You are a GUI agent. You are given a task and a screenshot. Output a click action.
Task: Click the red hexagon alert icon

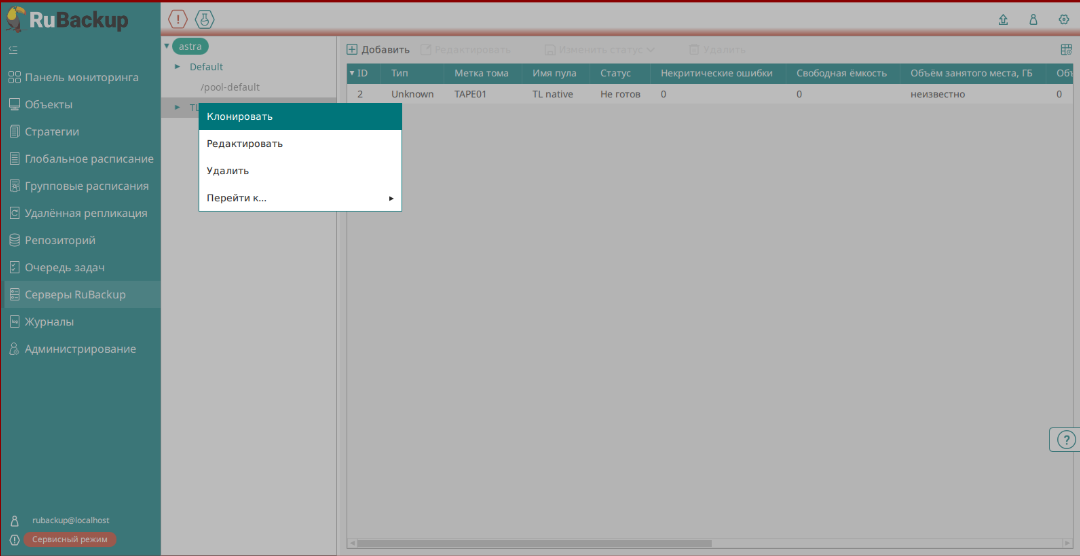pyautogui.click(x=177, y=19)
